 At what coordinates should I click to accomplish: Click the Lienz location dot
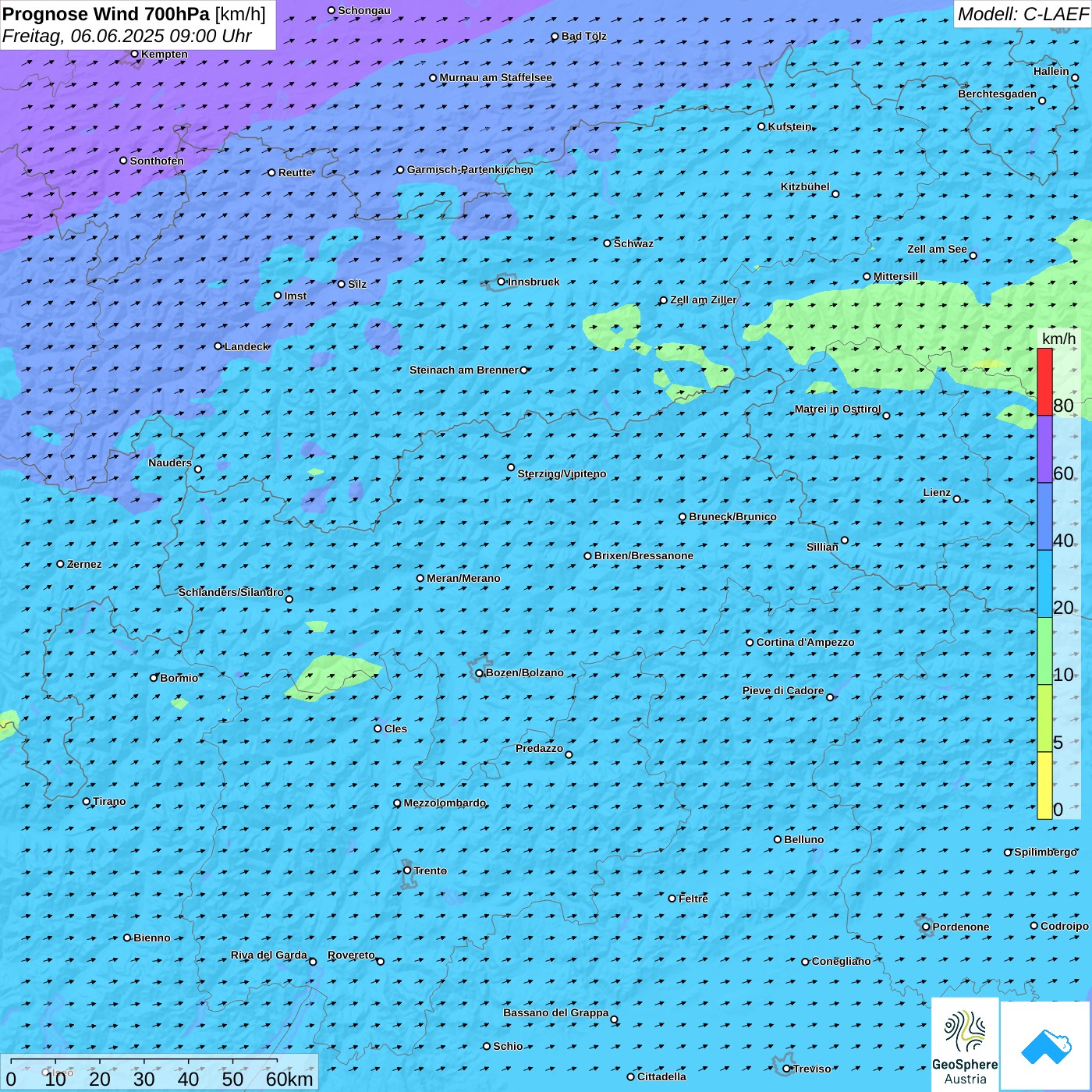click(957, 499)
